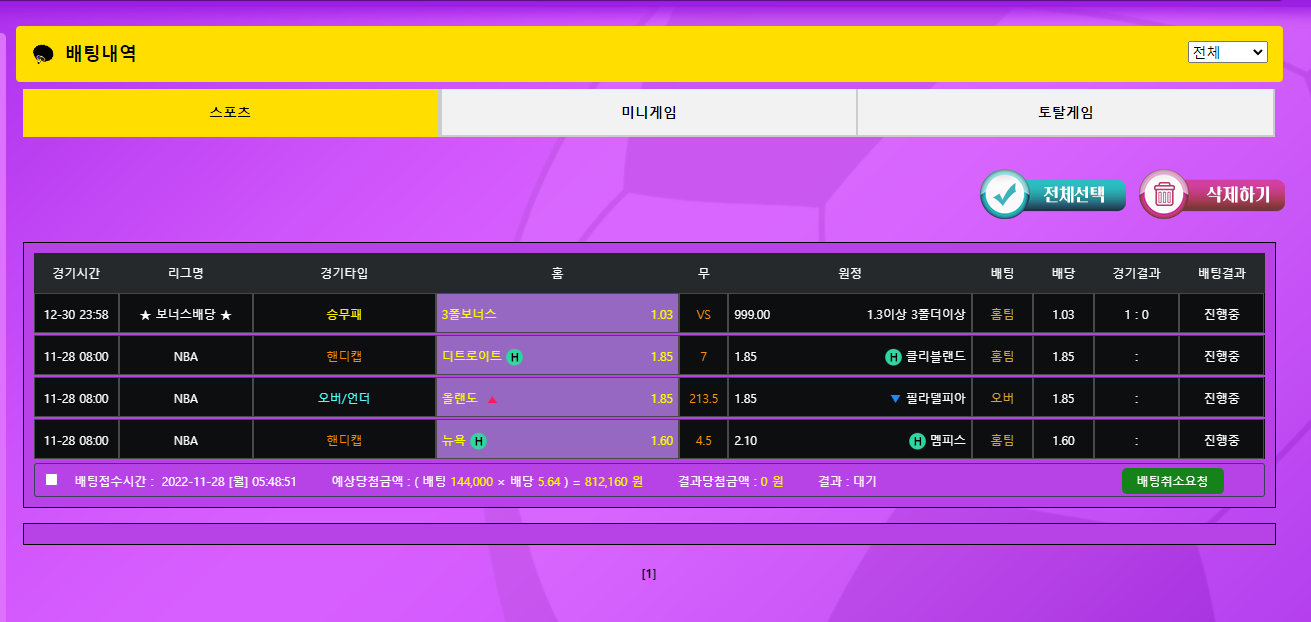Screen dimensions: 1311x622
Task: Click the blue down arrow beside 필라델피아
Action: pos(895,399)
